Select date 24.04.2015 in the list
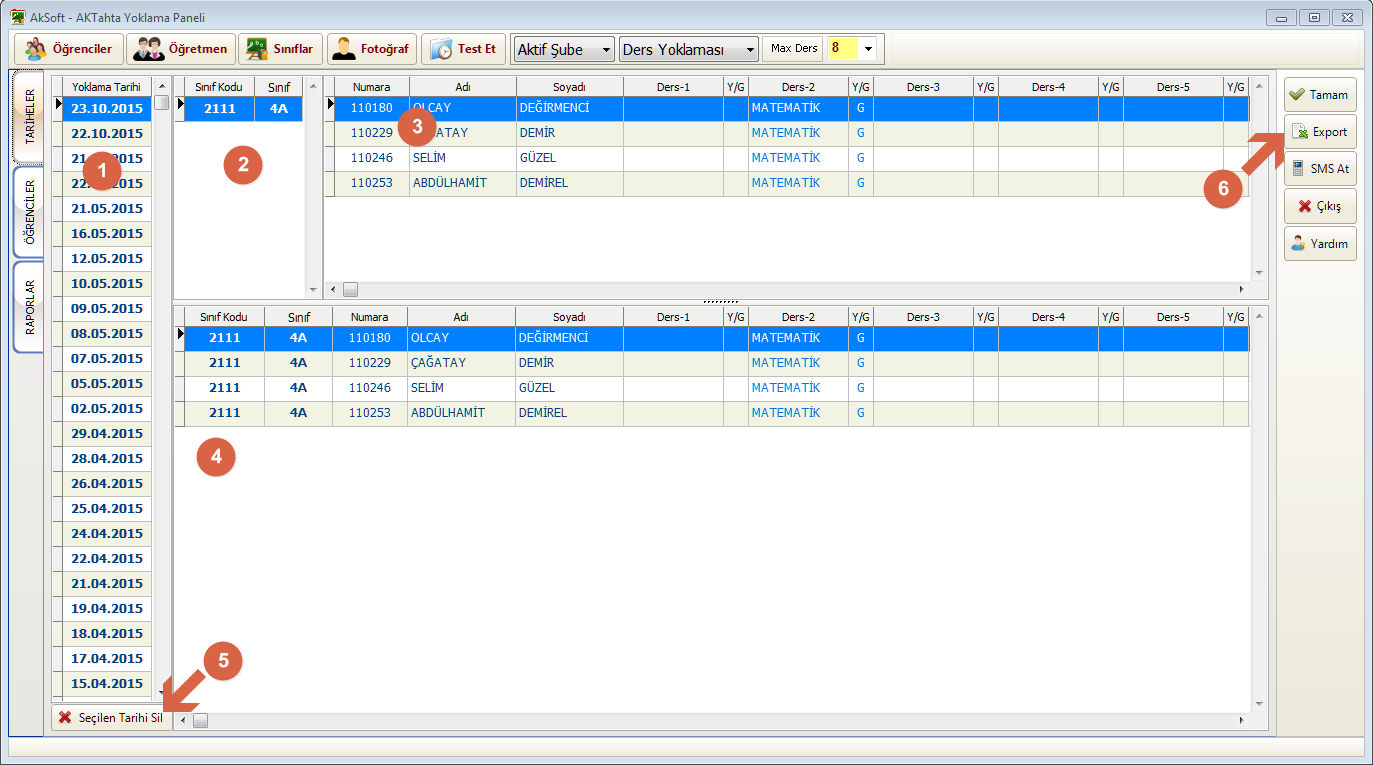Image resolution: width=1373 pixels, height=765 pixels. 107,533
